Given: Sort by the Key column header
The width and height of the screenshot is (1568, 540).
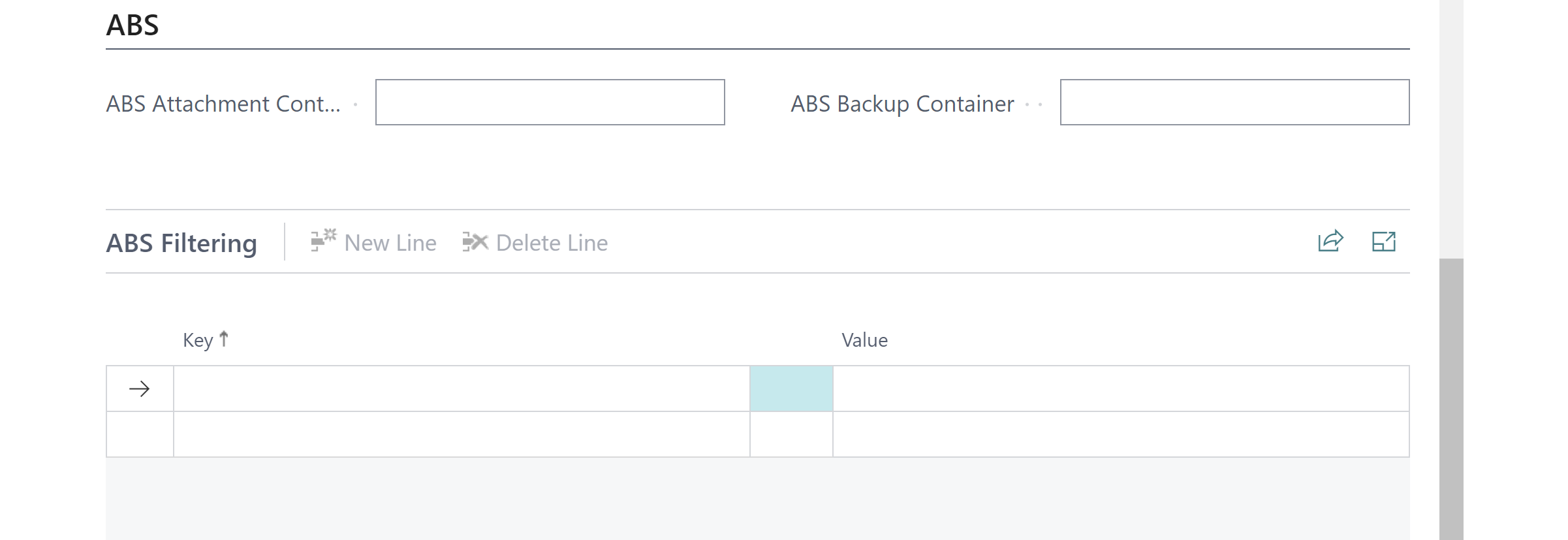Looking at the screenshot, I should 198,340.
